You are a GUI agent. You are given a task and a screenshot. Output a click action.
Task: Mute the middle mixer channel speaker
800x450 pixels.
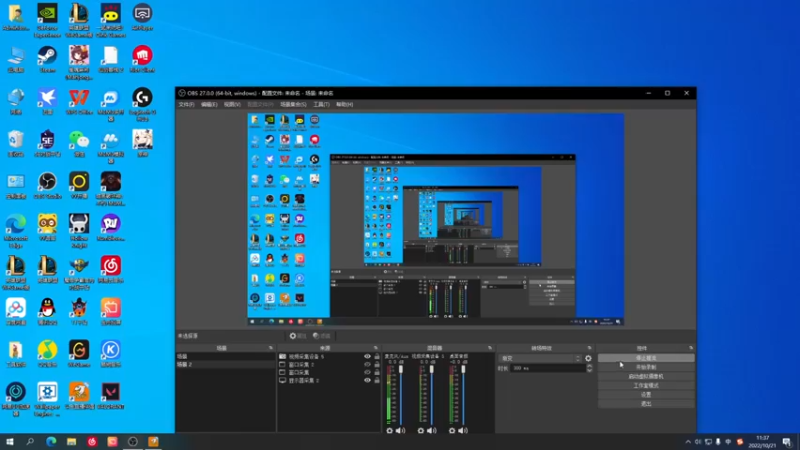432,431
